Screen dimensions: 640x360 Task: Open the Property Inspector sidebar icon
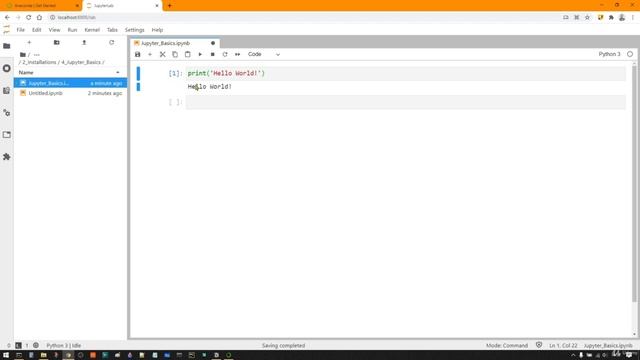[7, 113]
